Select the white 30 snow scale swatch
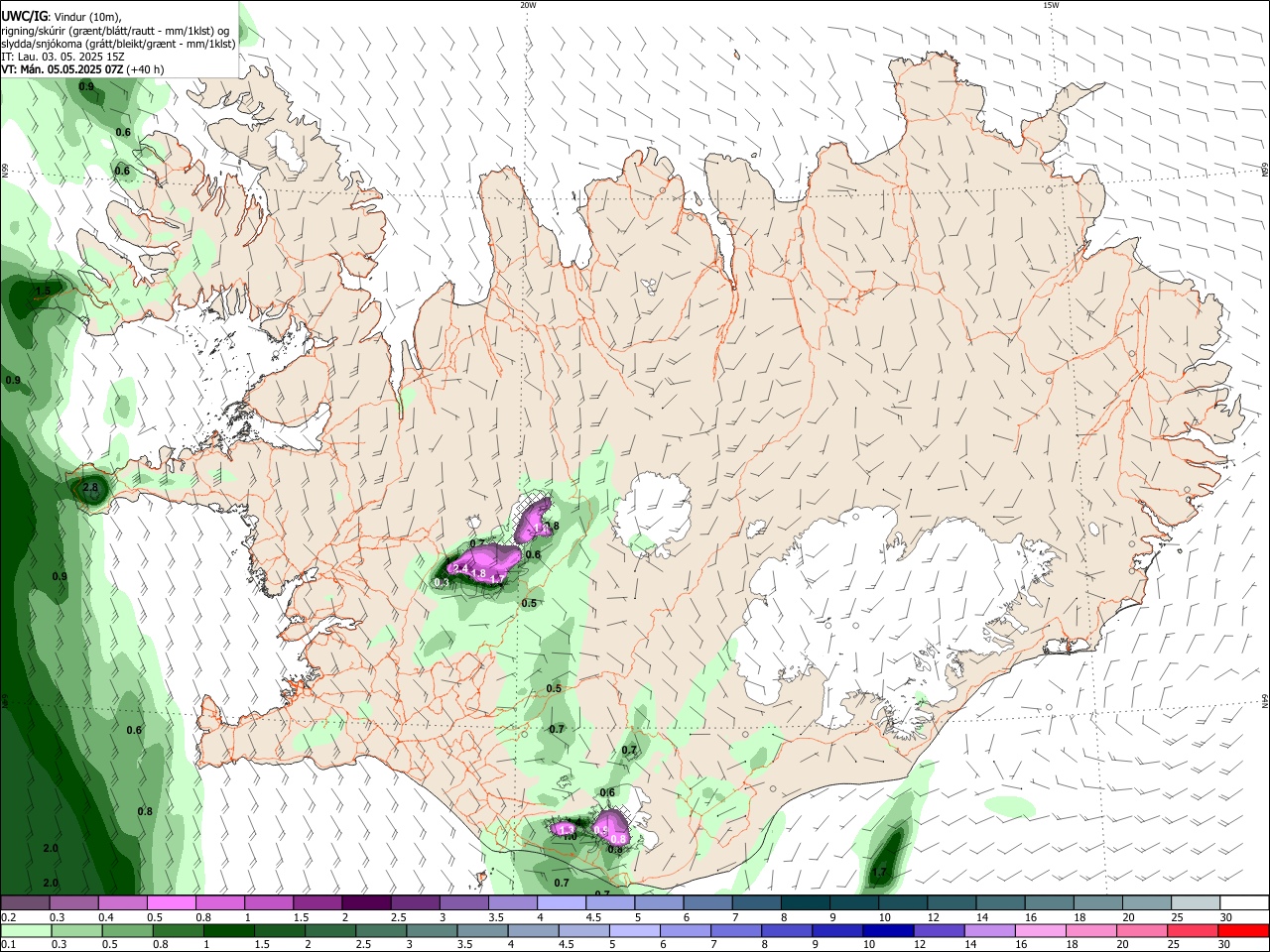The image size is (1270, 952). tap(1243, 903)
